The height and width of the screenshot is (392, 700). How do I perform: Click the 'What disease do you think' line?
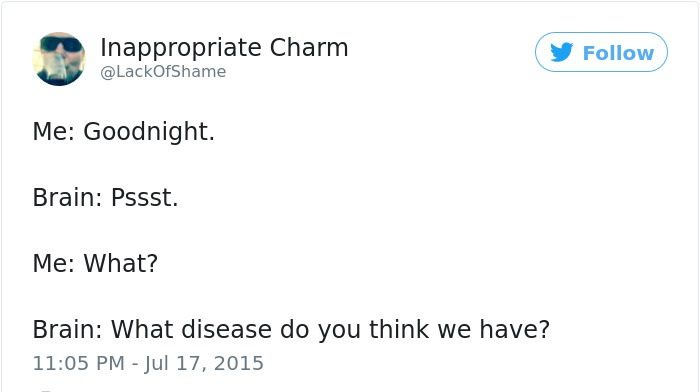pos(291,329)
